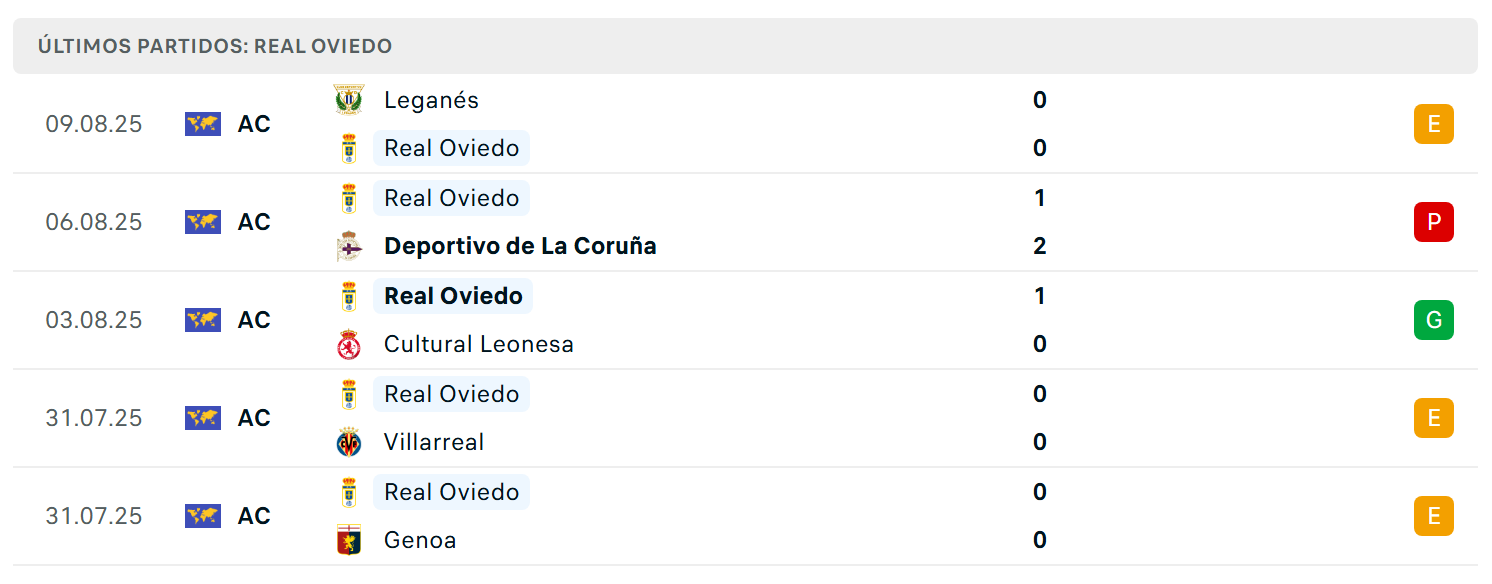Open Deportivo de La Coruña team link
The width and height of the screenshot is (1492, 584).
pyautogui.click(x=520, y=246)
